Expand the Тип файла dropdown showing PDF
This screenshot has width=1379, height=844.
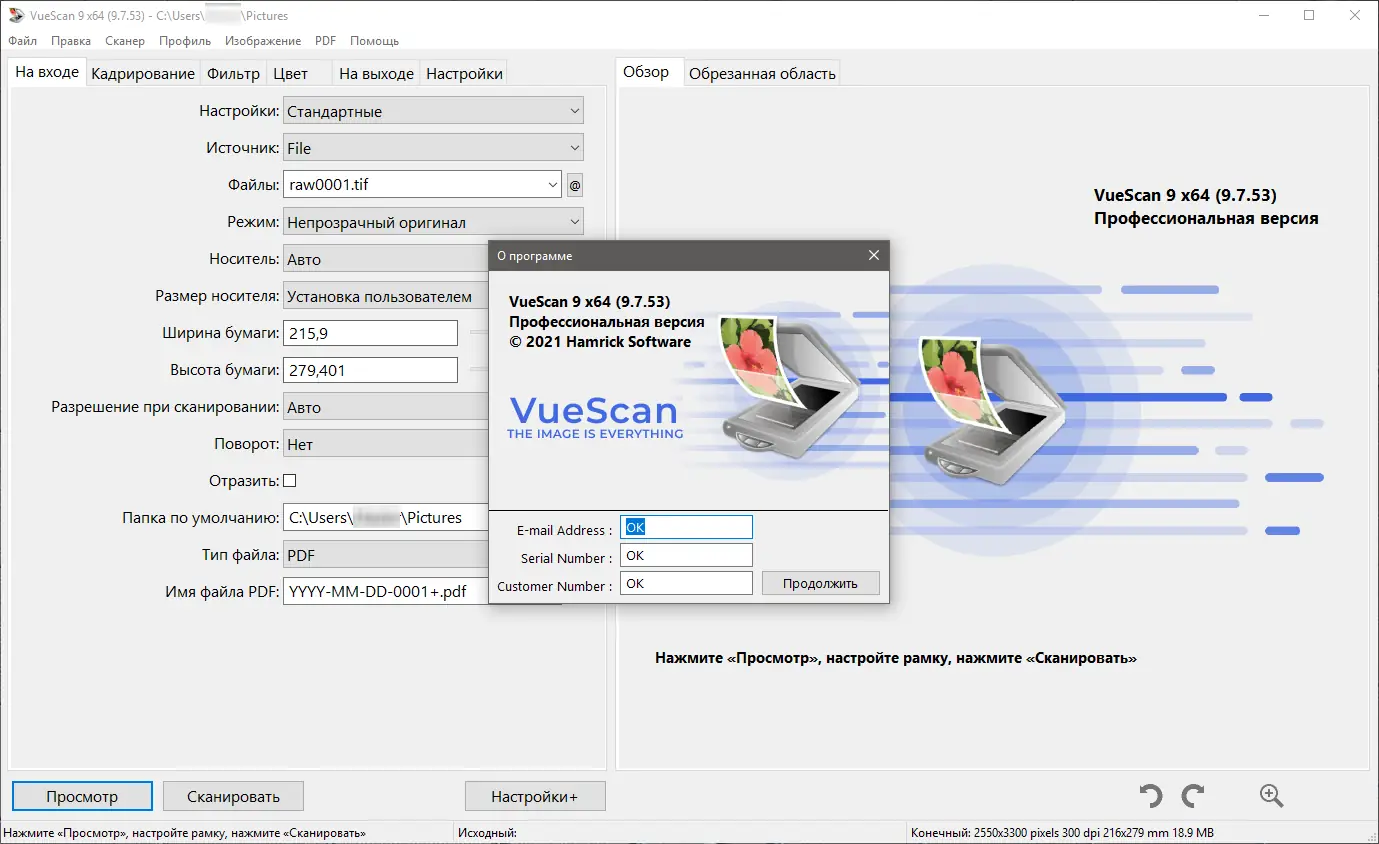click(386, 555)
